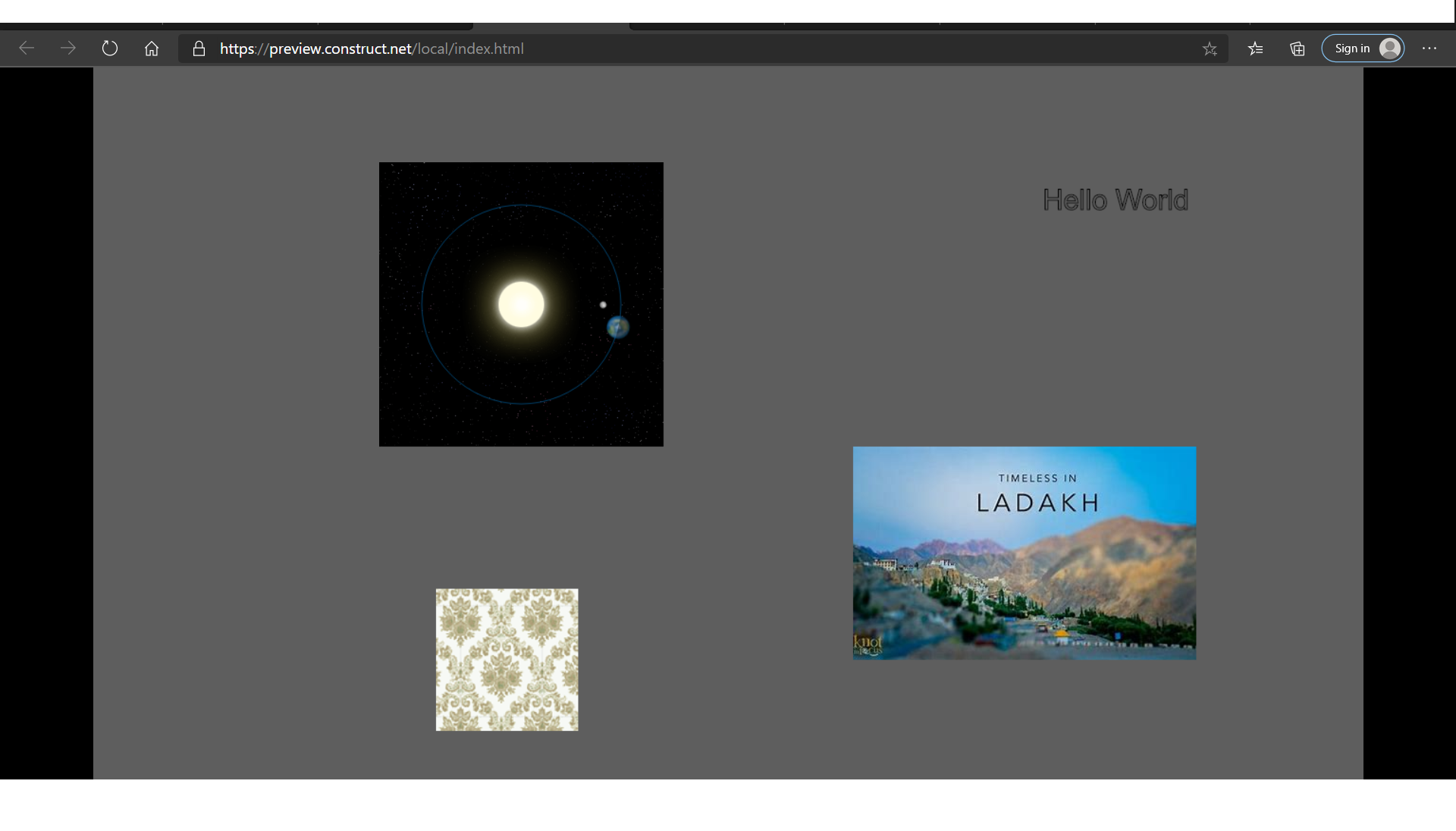Image resolution: width=1456 pixels, height=831 pixels.
Task: Click the solar system canvas image
Action: 520,304
